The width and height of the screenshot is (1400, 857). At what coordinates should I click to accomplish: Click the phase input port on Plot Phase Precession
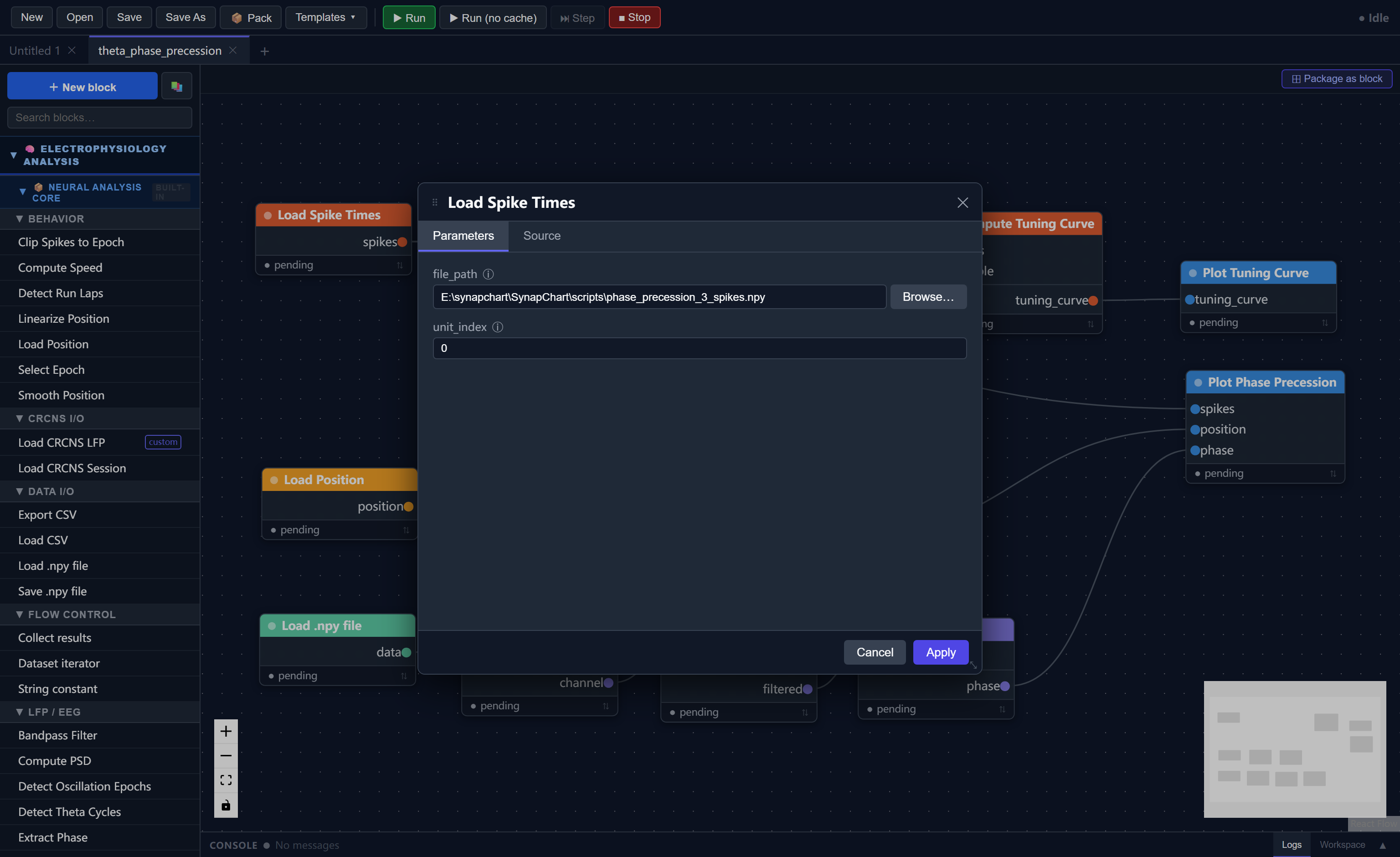click(1195, 451)
